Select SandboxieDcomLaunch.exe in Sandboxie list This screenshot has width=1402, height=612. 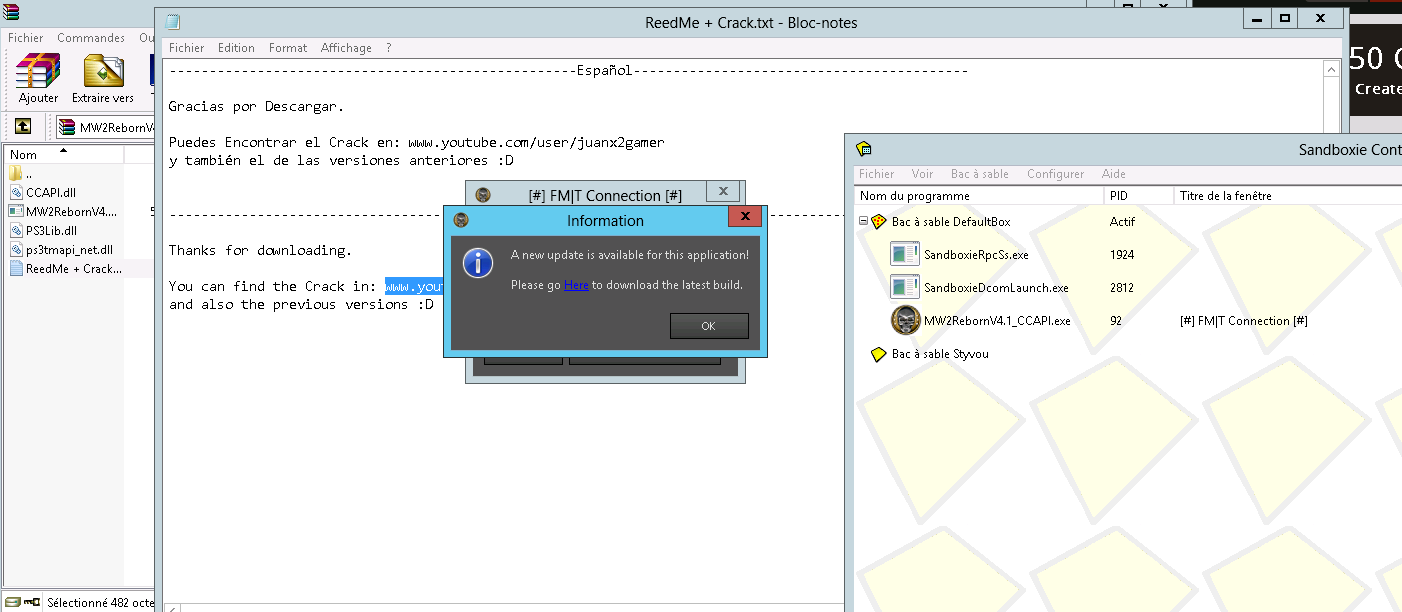pyautogui.click(x=996, y=288)
